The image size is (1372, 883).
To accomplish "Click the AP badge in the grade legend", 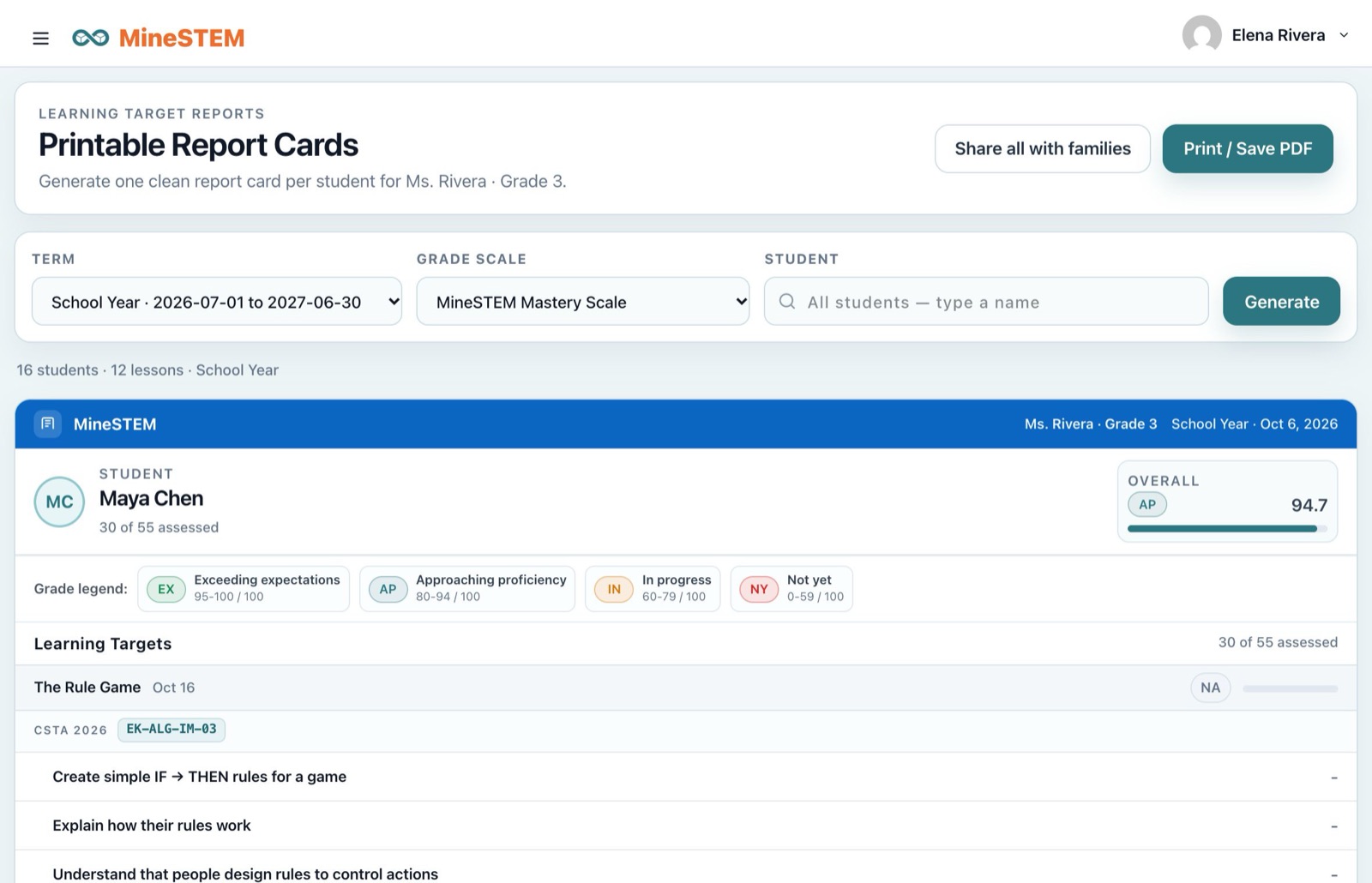I will pyautogui.click(x=388, y=589).
